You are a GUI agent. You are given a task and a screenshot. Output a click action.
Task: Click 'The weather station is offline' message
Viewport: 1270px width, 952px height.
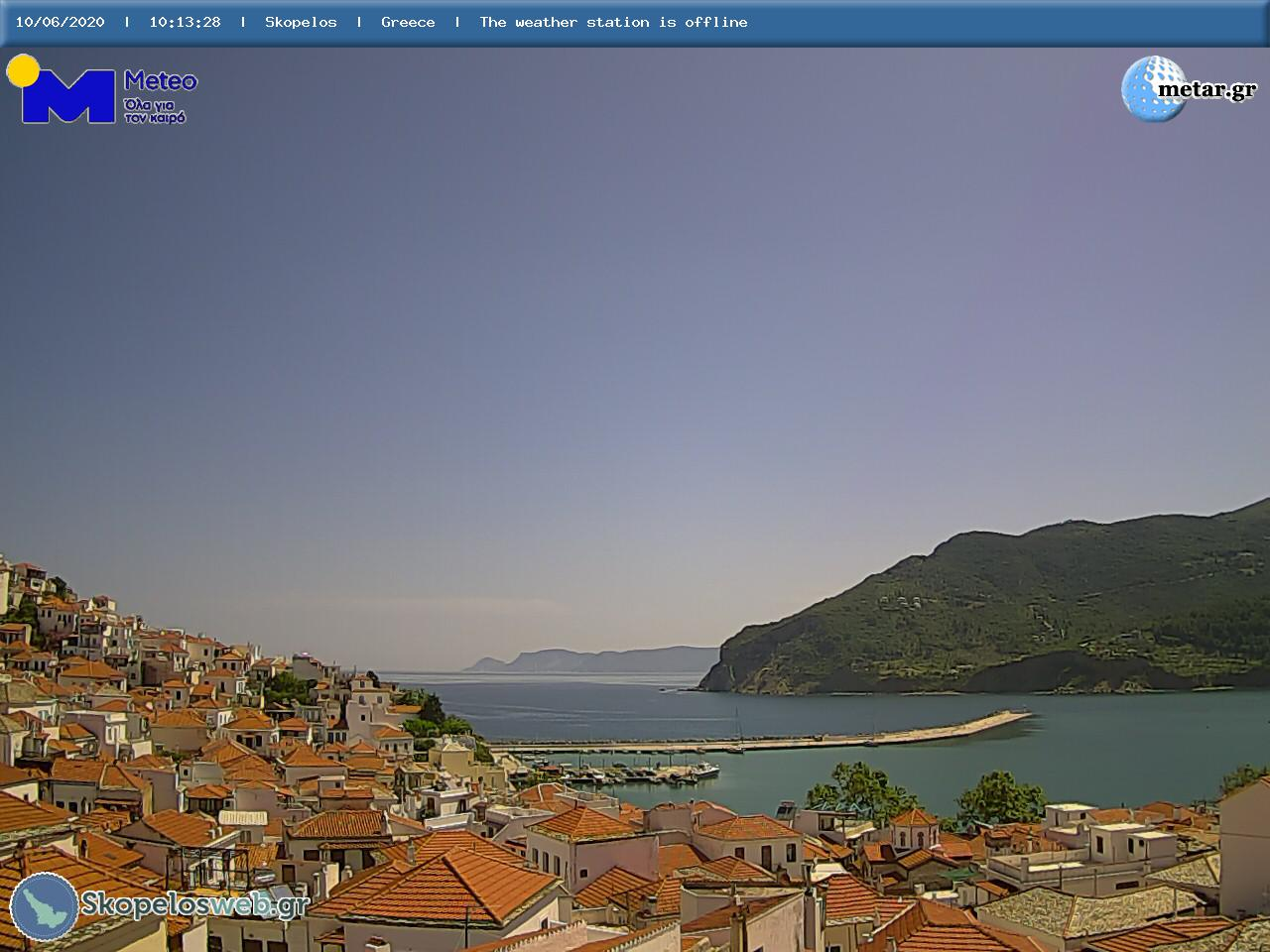613,22
